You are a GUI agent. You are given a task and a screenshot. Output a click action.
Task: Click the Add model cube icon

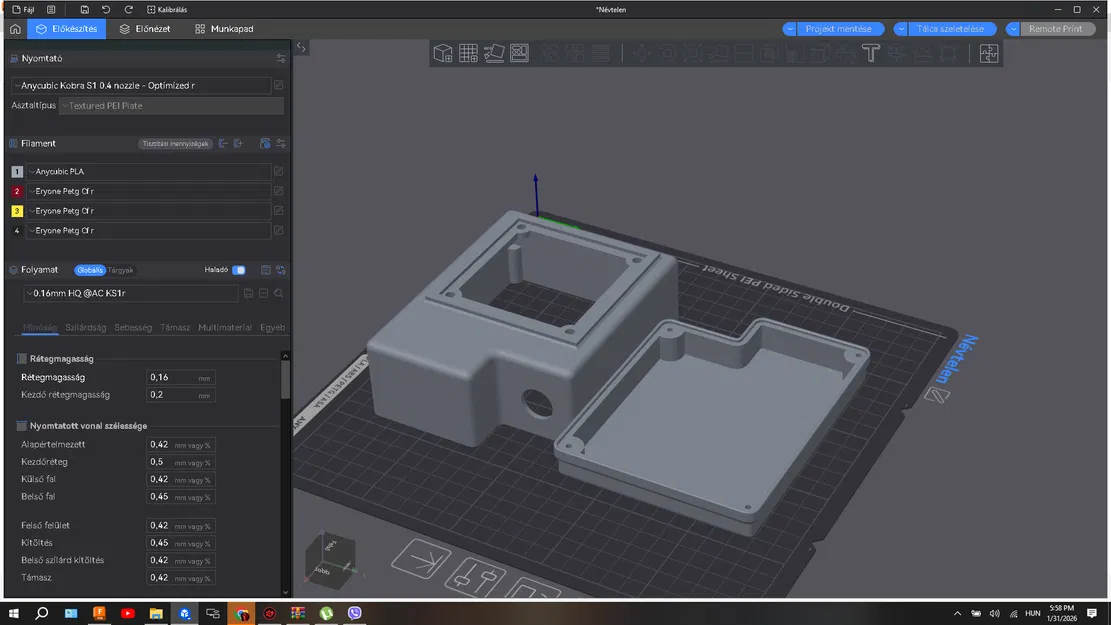point(442,53)
